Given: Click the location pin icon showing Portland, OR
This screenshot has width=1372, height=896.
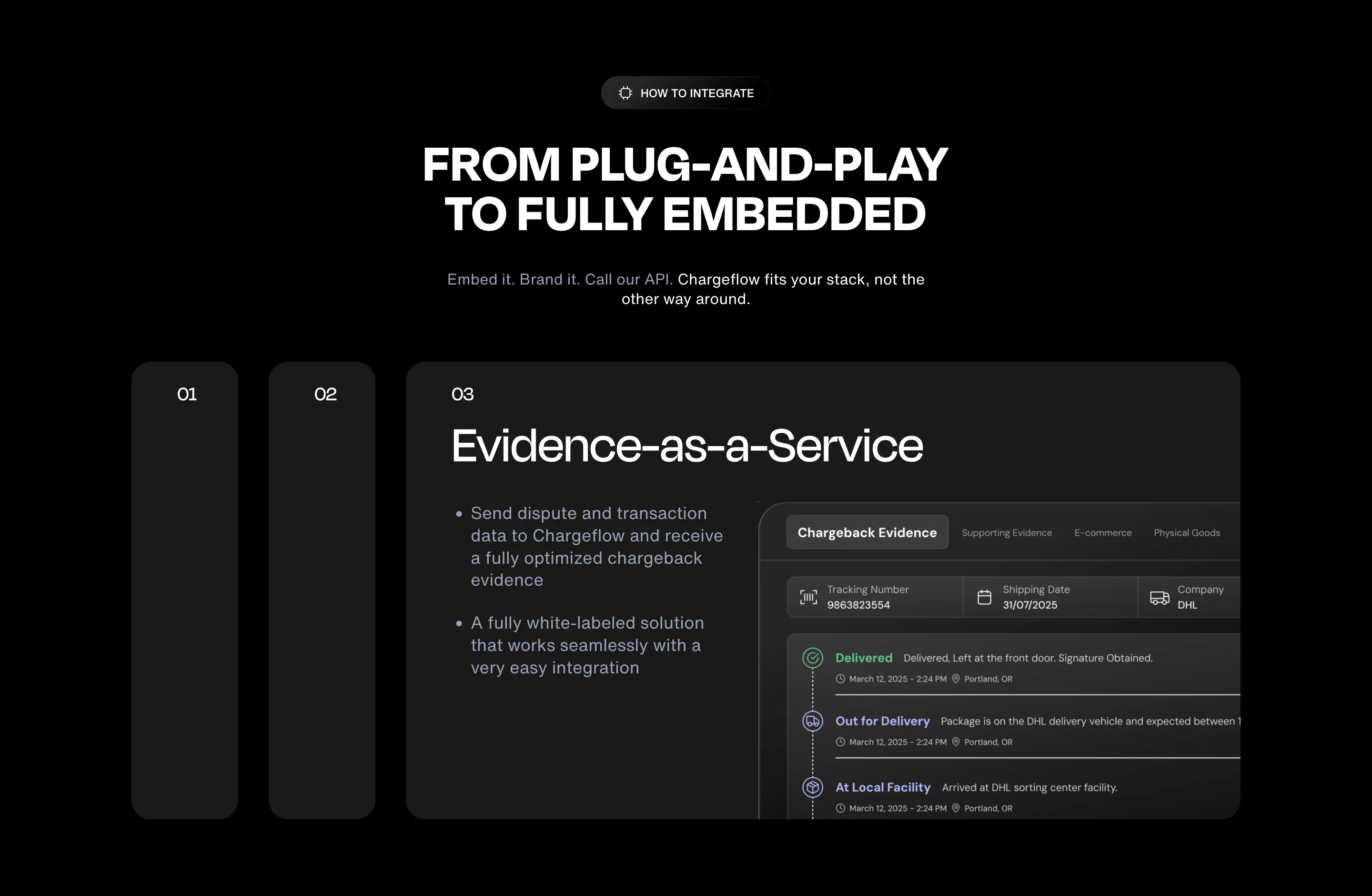Looking at the screenshot, I should (955, 679).
